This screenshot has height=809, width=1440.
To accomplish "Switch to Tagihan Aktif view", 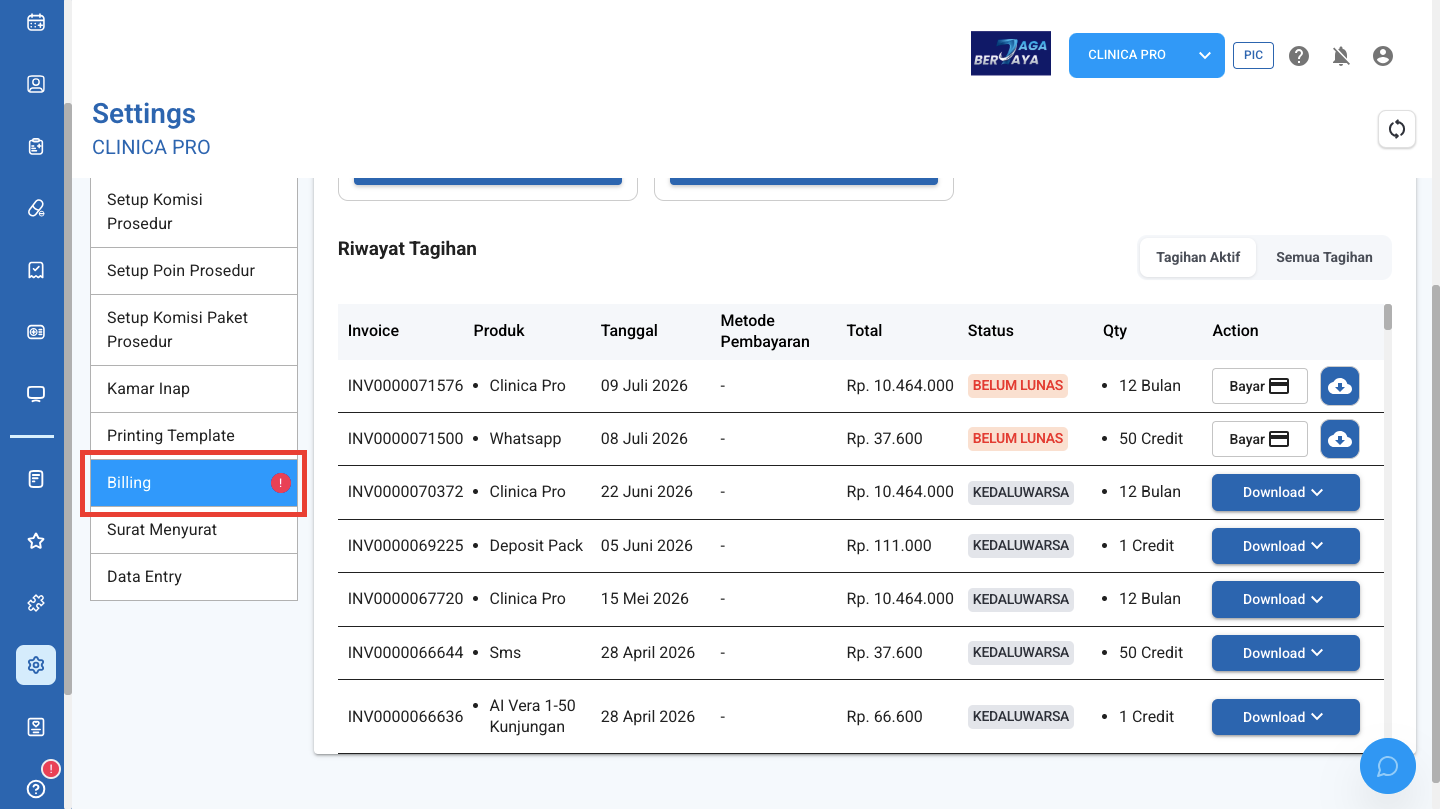I will [x=1198, y=257].
